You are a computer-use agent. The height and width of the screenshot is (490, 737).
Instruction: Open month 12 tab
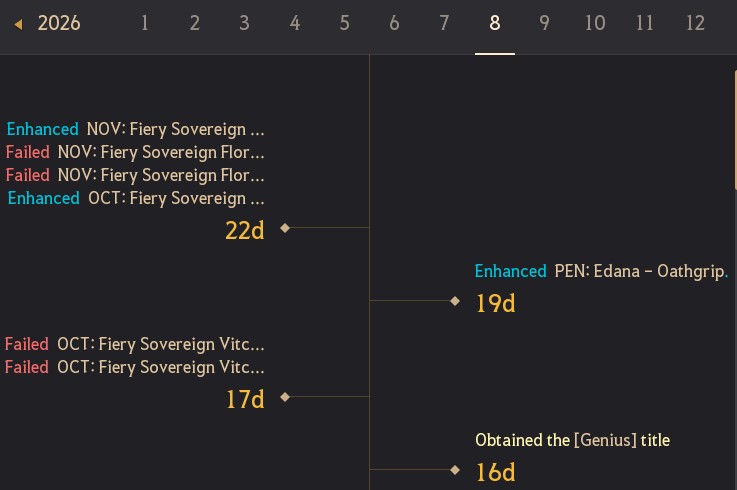(x=695, y=23)
